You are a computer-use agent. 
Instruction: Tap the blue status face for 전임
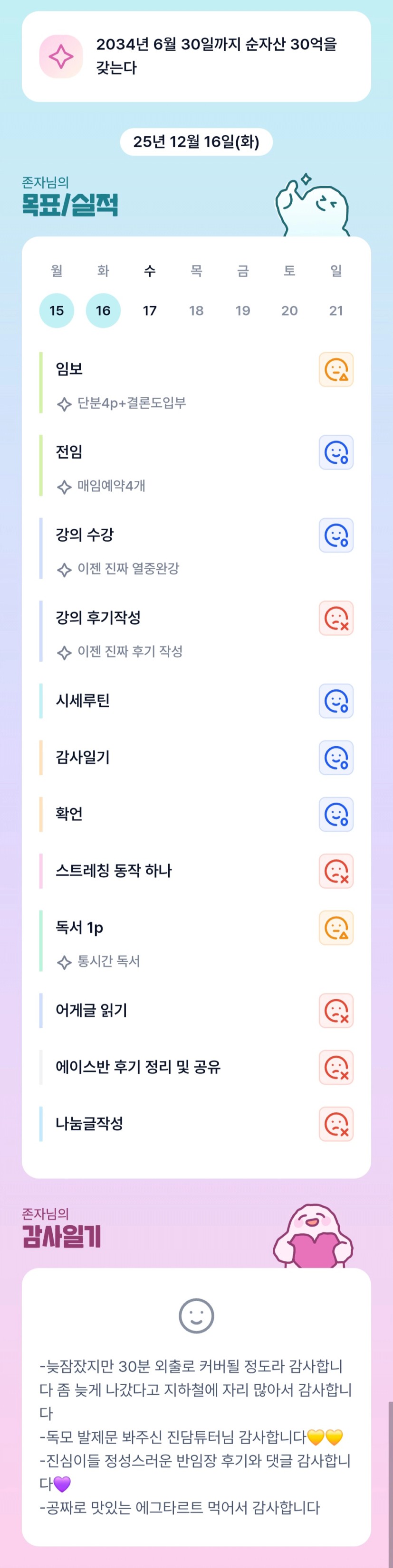pyautogui.click(x=335, y=452)
